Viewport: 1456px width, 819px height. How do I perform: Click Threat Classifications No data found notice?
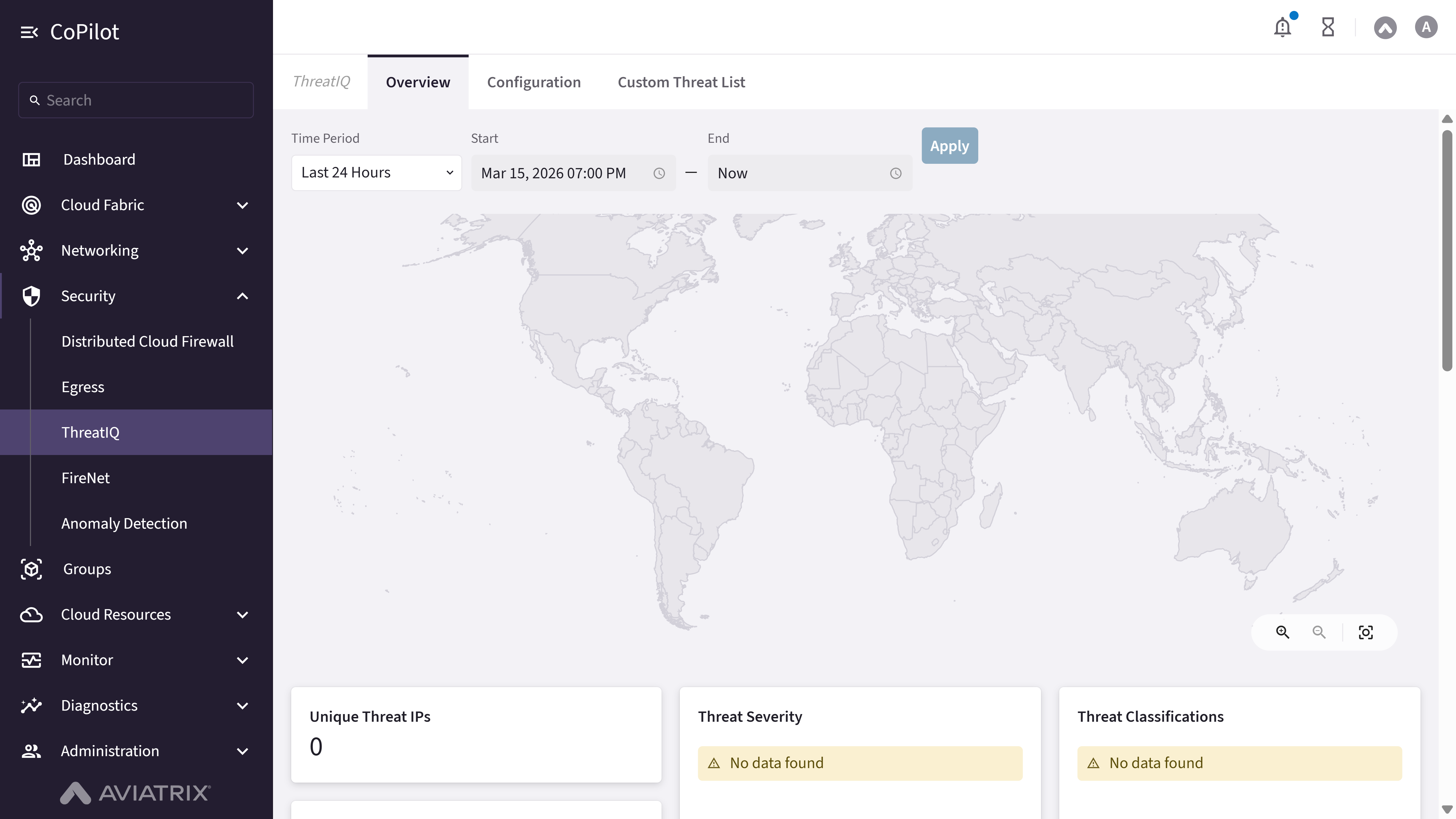(x=1239, y=763)
